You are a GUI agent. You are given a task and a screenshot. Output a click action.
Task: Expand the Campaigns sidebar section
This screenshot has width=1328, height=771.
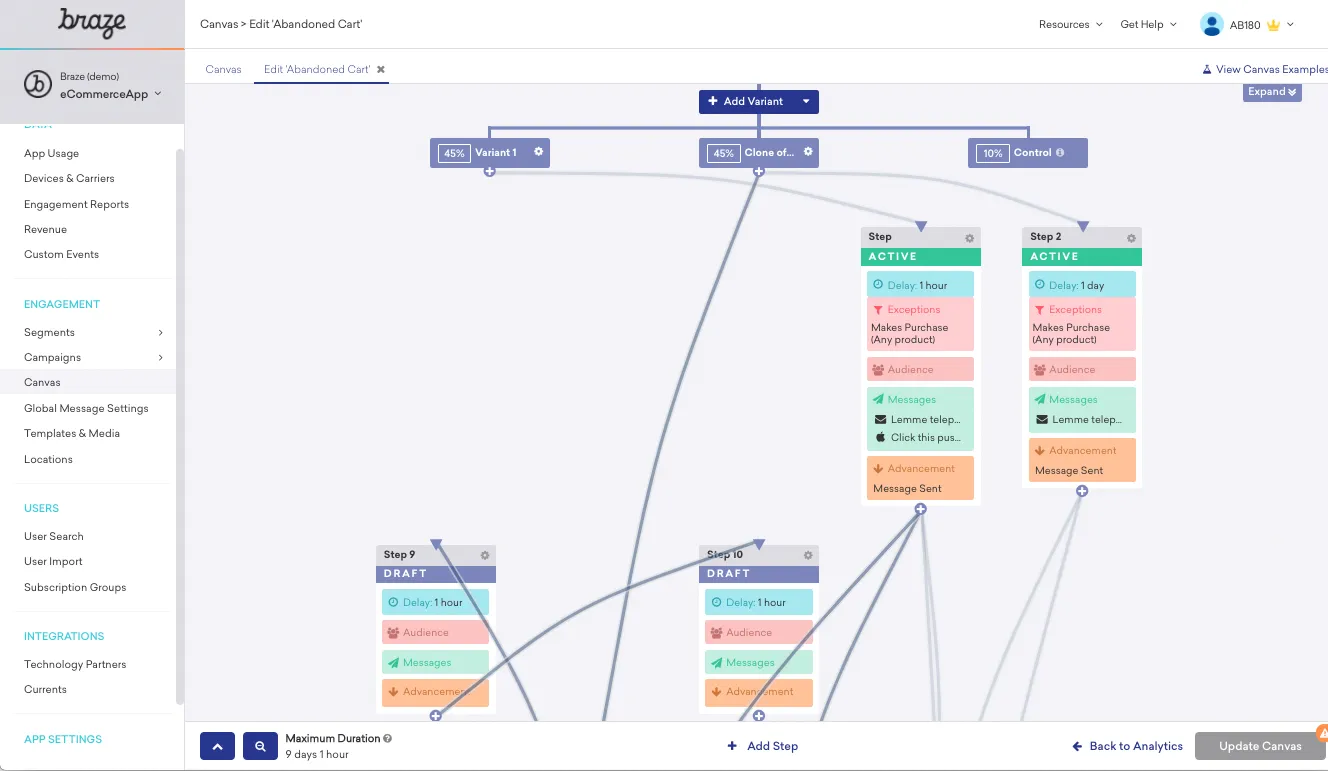(159, 357)
